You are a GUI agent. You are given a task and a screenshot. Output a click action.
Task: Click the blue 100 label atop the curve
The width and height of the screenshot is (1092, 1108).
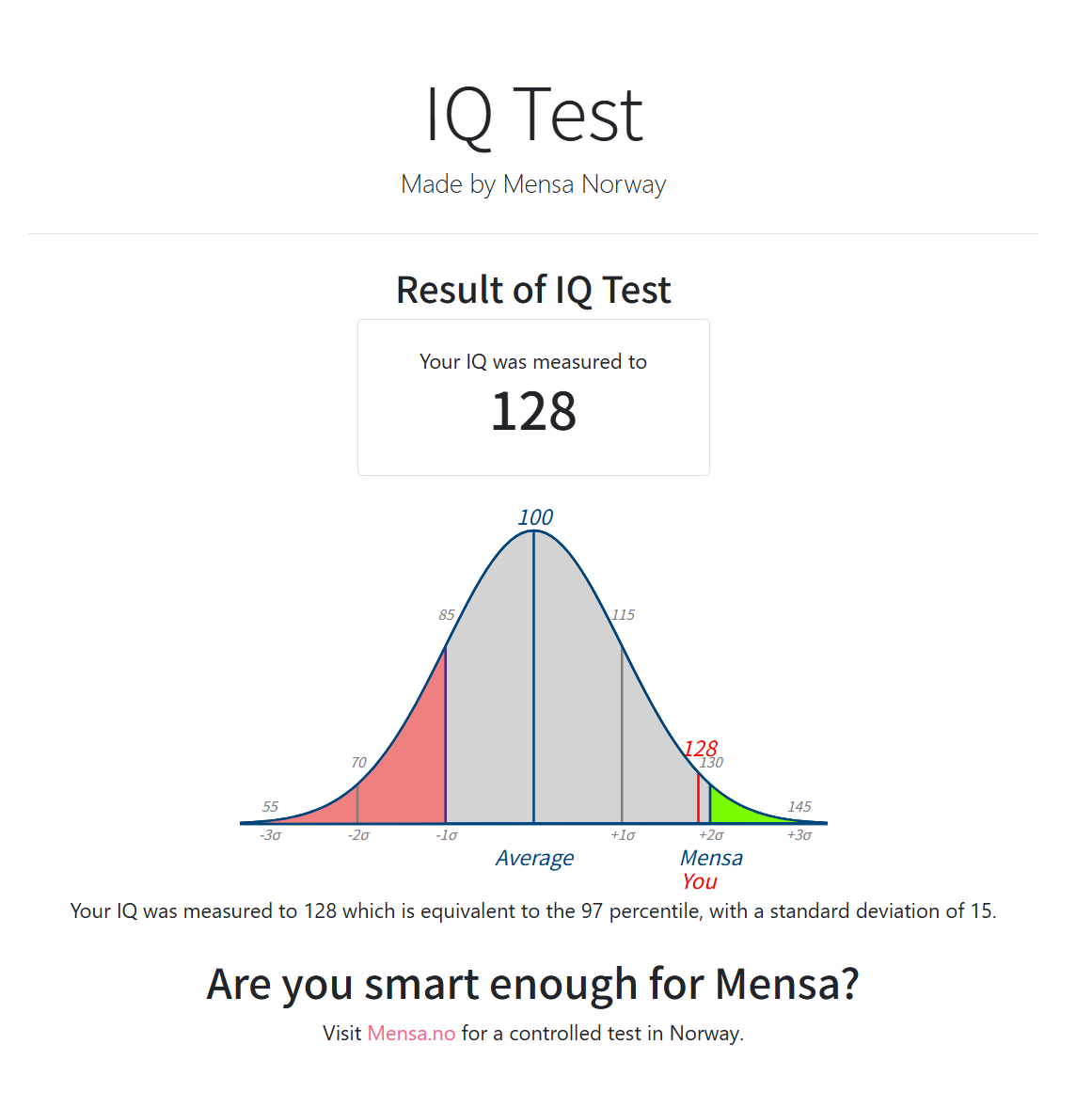click(535, 517)
